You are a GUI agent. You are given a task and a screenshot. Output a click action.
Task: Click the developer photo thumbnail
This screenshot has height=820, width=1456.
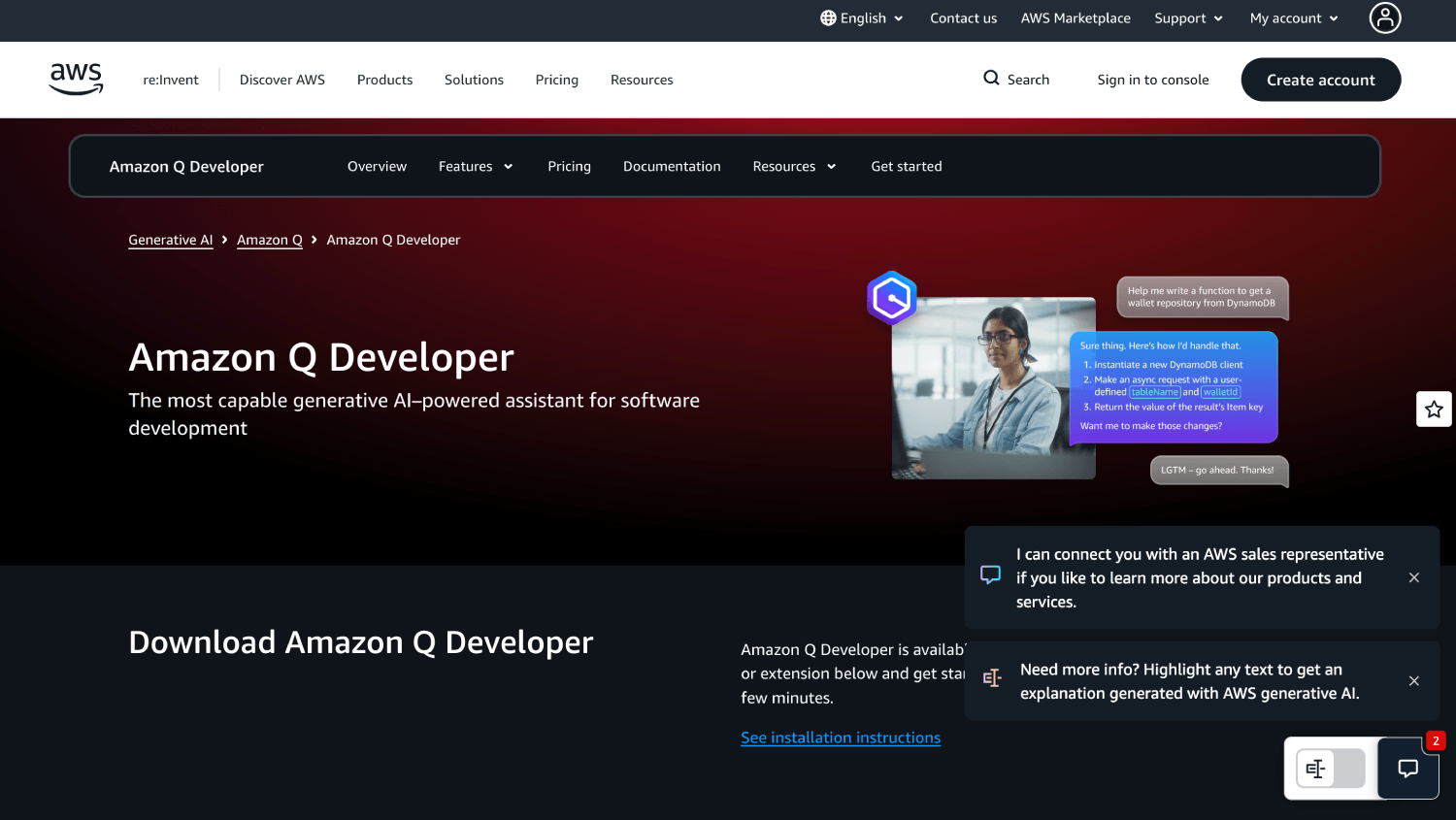click(994, 388)
